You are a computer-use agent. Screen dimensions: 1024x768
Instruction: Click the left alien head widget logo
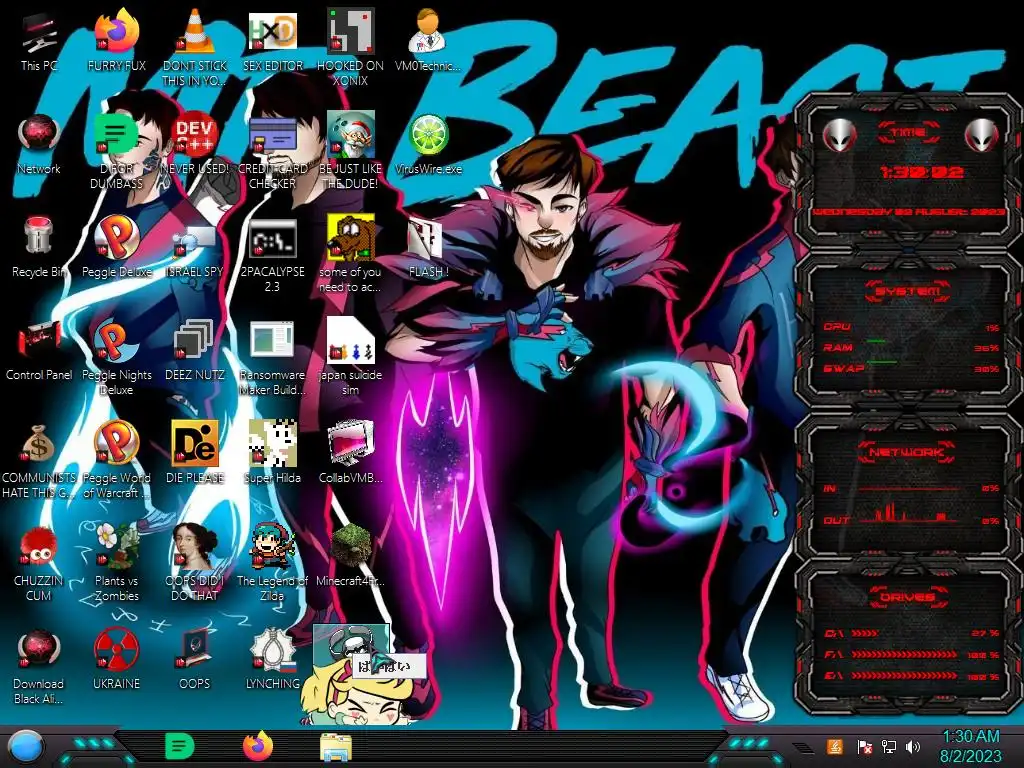[839, 135]
